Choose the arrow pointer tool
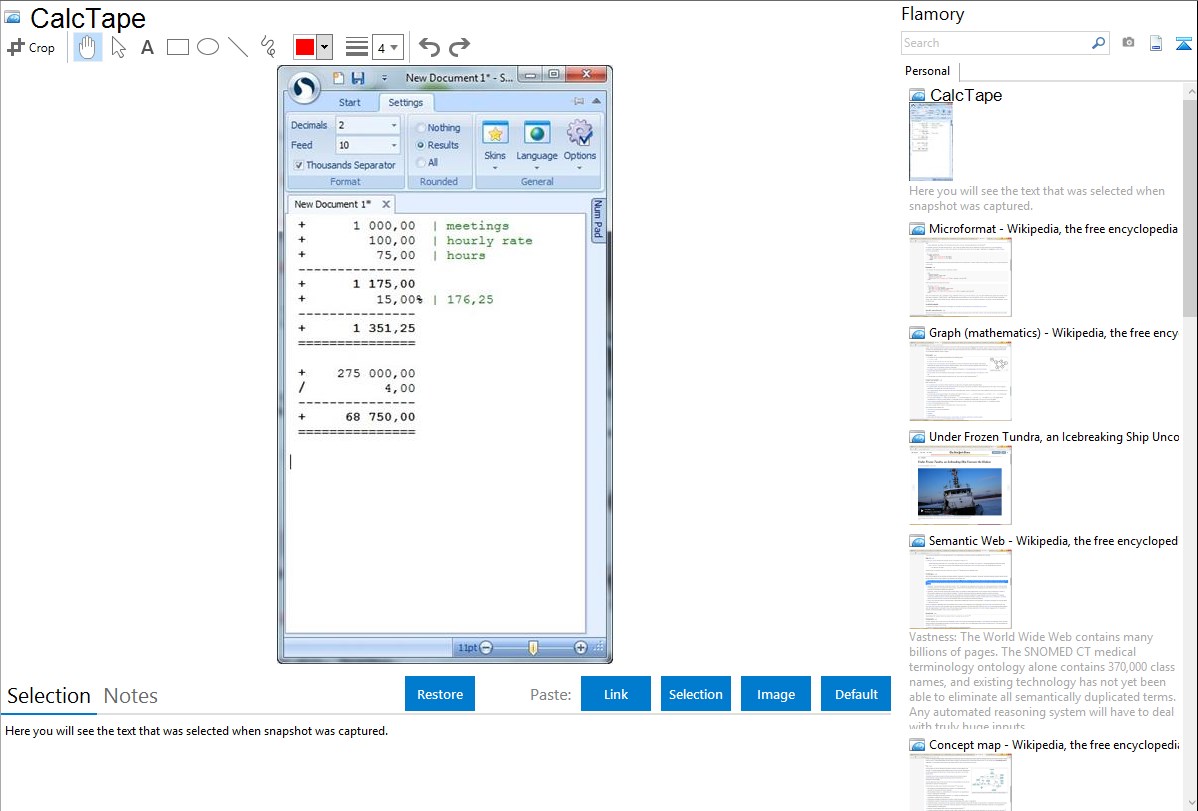Screen dimensions: 1198x811 point(118,47)
